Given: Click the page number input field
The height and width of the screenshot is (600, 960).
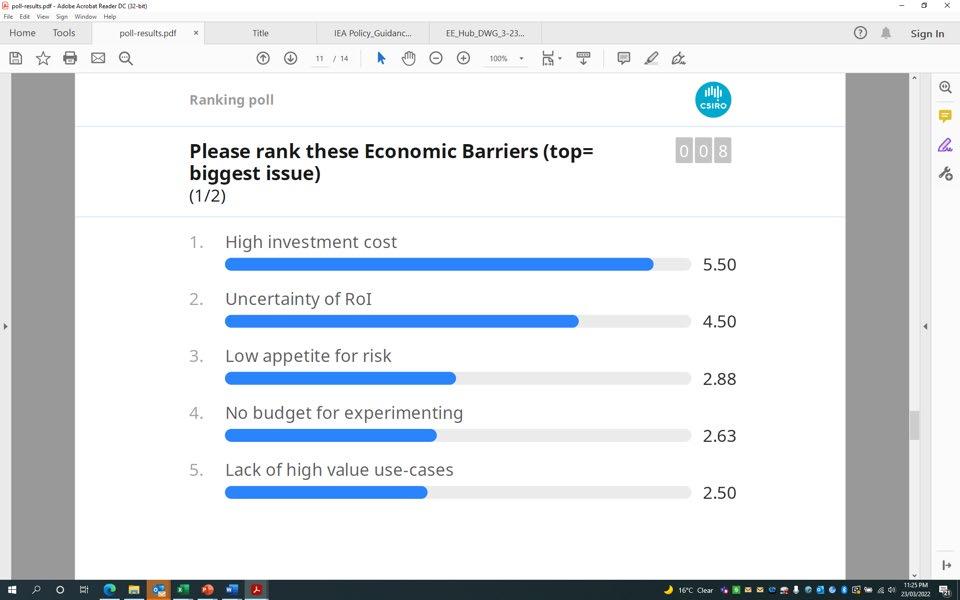Looking at the screenshot, I should pos(320,58).
